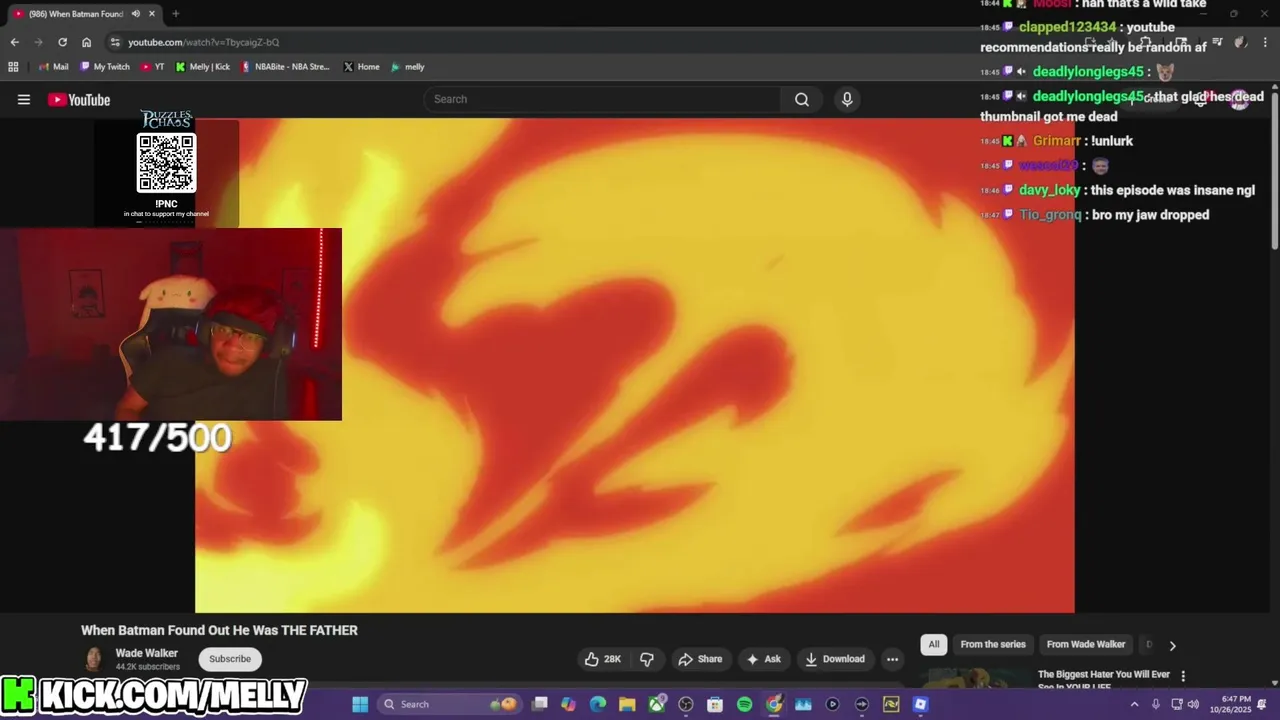Show hidden system tray icons chevron

[x=1134, y=704]
